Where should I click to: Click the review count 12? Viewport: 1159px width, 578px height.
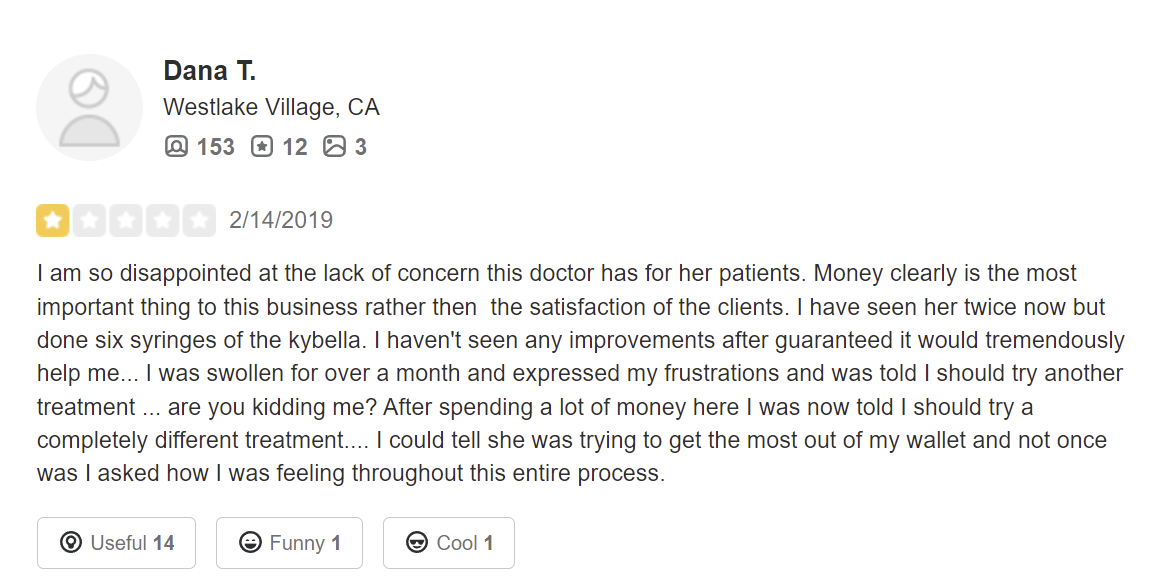click(x=294, y=147)
